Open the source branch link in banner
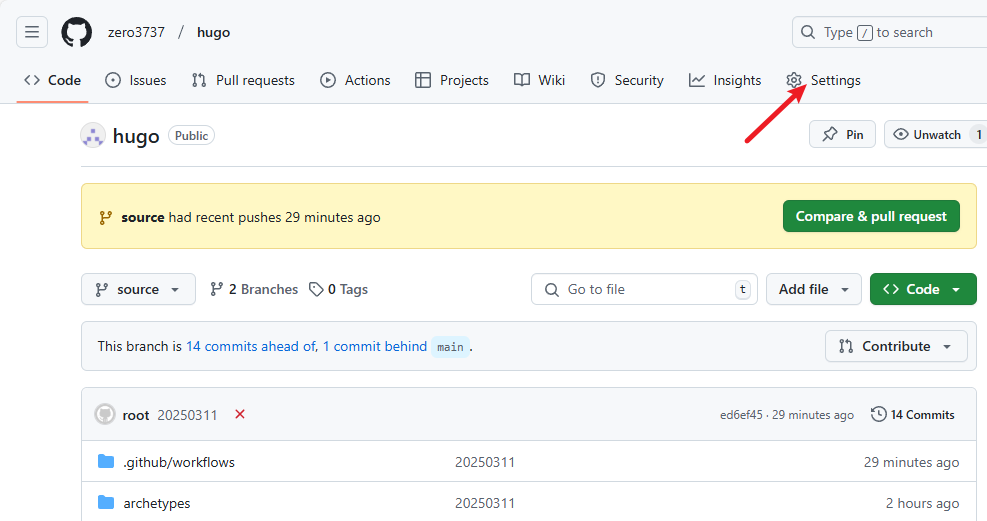Screen dimensions: 987x521 (143, 218)
